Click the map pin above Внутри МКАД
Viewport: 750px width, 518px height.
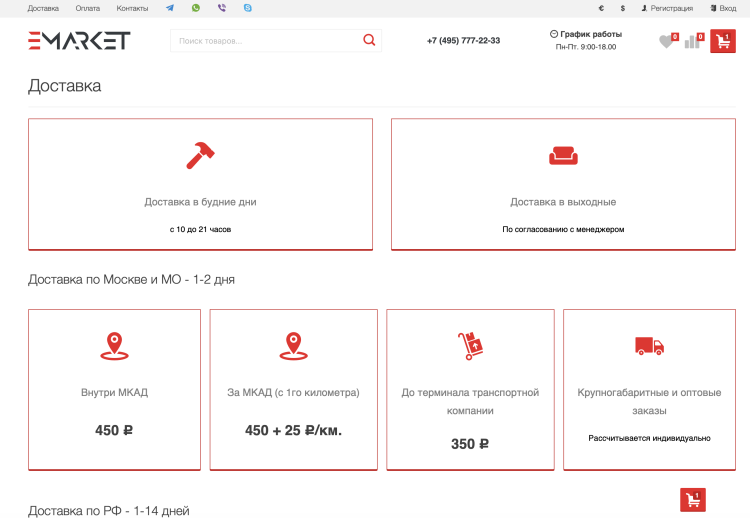point(114,346)
